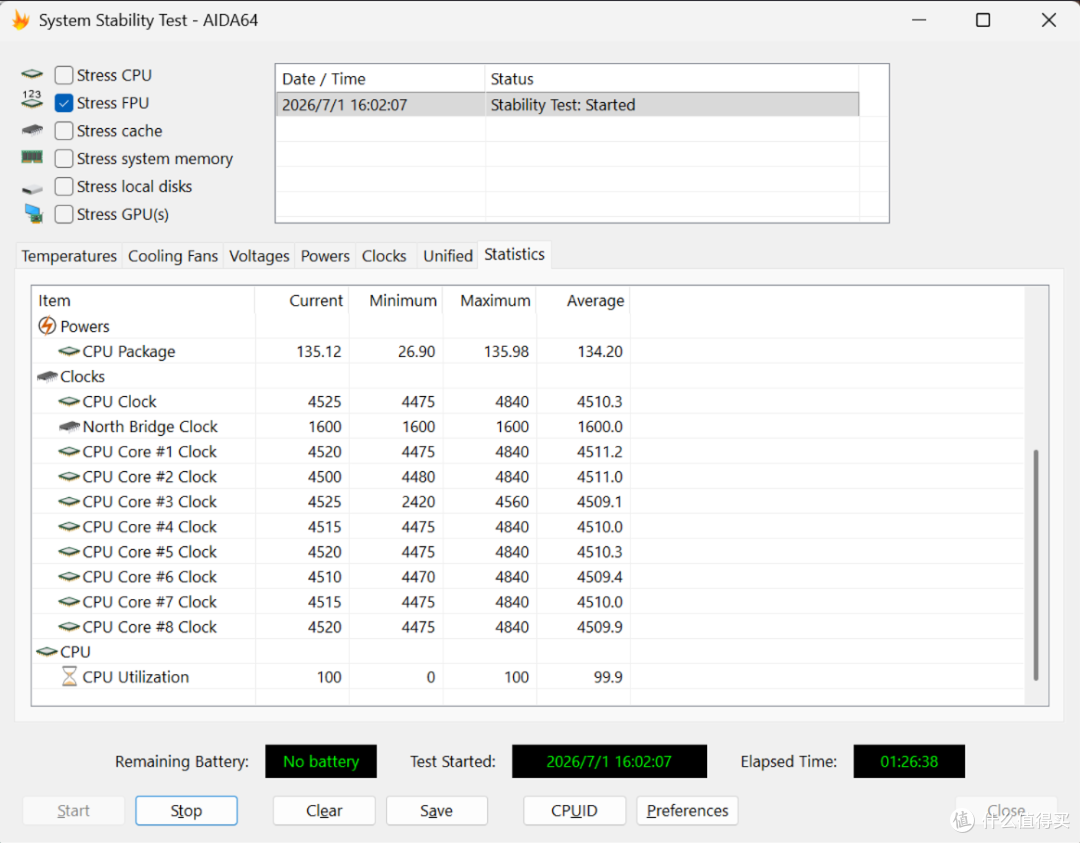Viewport: 1080px width, 843px height.
Task: Click the AIDA64 flame icon in title bar
Action: [21, 20]
